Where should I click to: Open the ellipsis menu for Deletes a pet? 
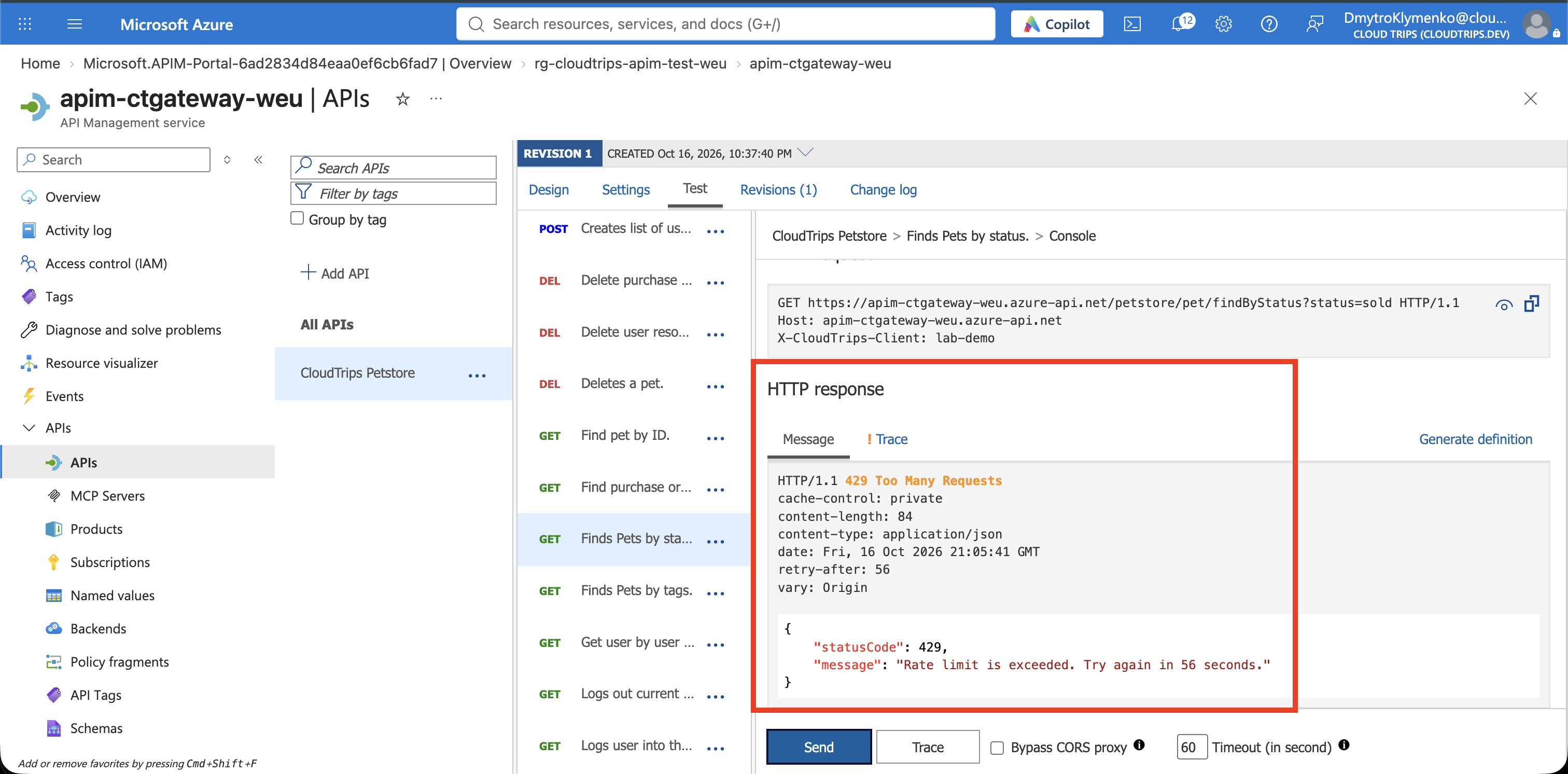pos(715,386)
